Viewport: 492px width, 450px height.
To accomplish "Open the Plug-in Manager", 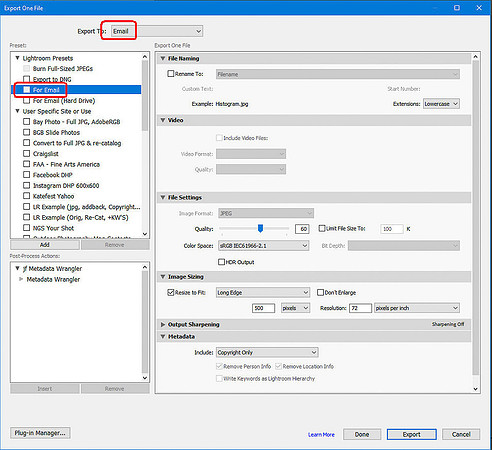I will click(40, 433).
